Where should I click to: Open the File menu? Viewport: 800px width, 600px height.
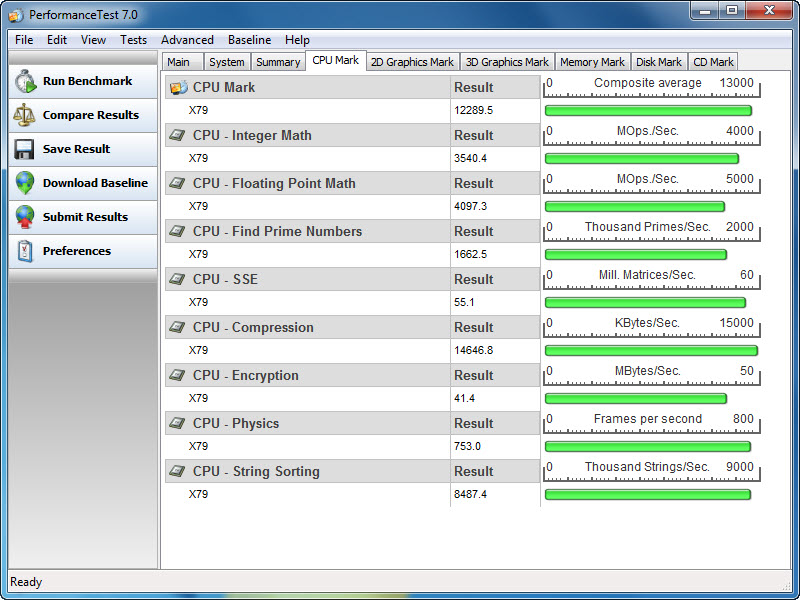(24, 40)
